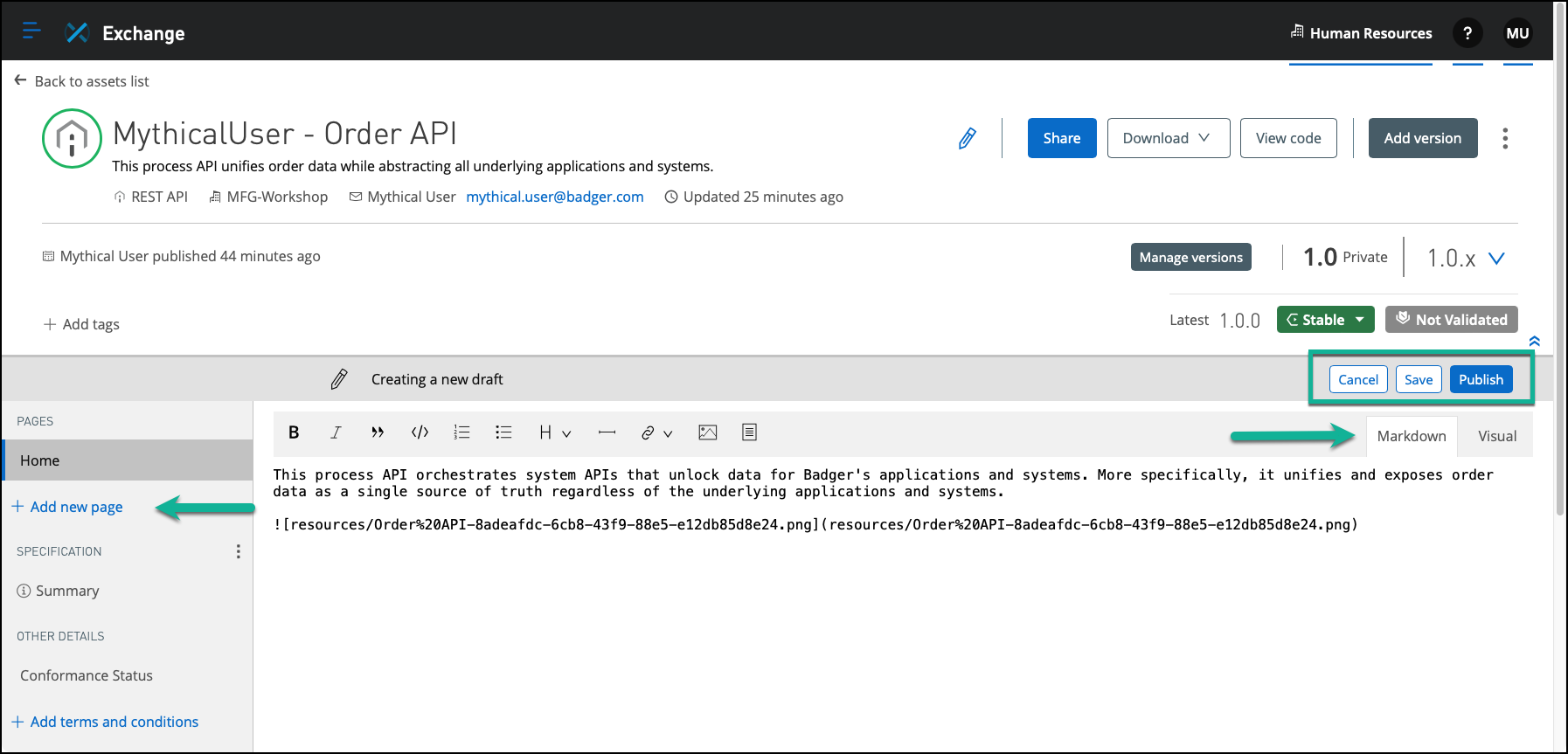Open the Summary specification page
This screenshot has width=1568, height=754.
[58, 591]
